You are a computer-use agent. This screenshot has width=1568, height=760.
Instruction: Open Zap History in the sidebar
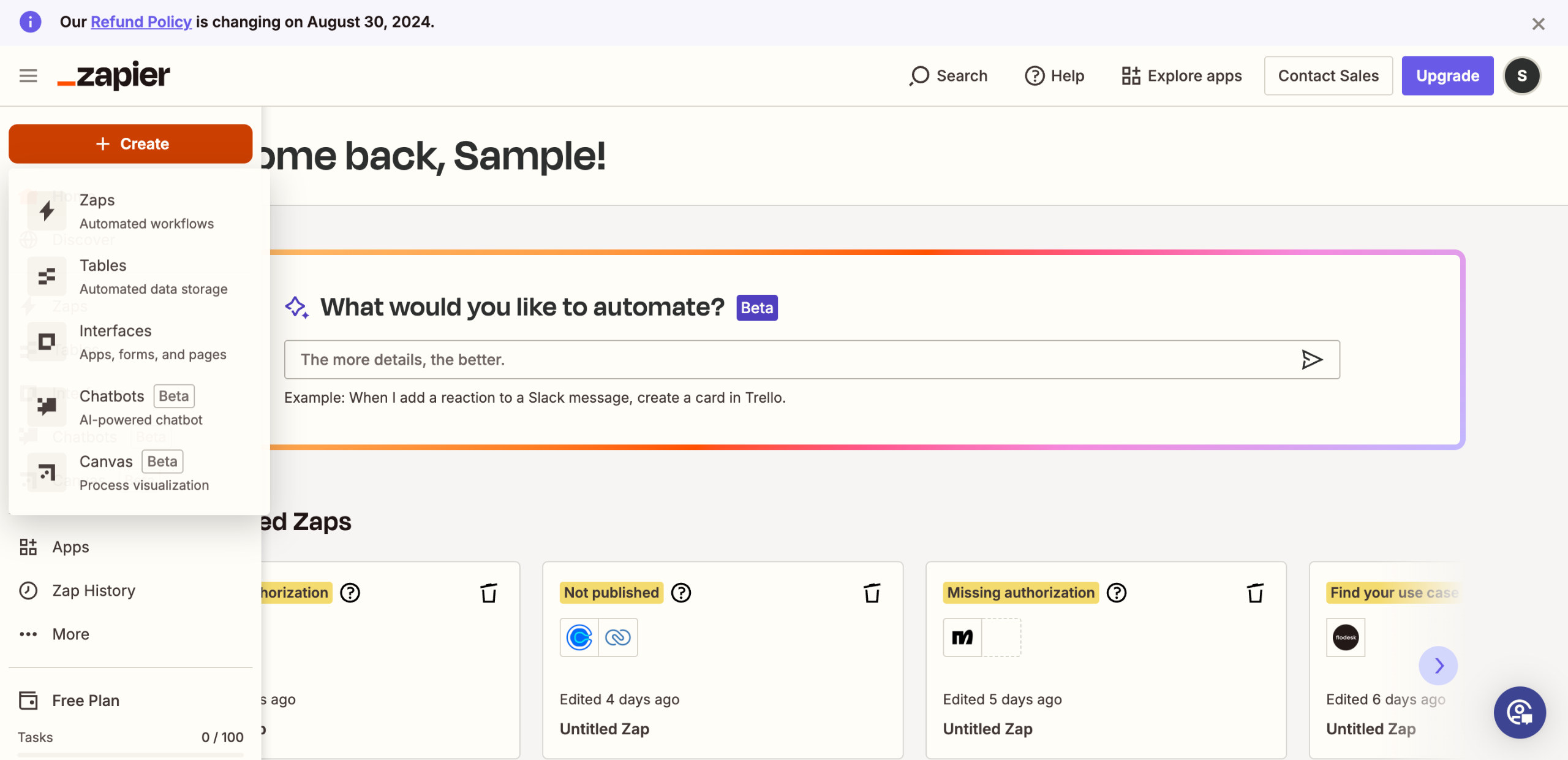click(130, 590)
